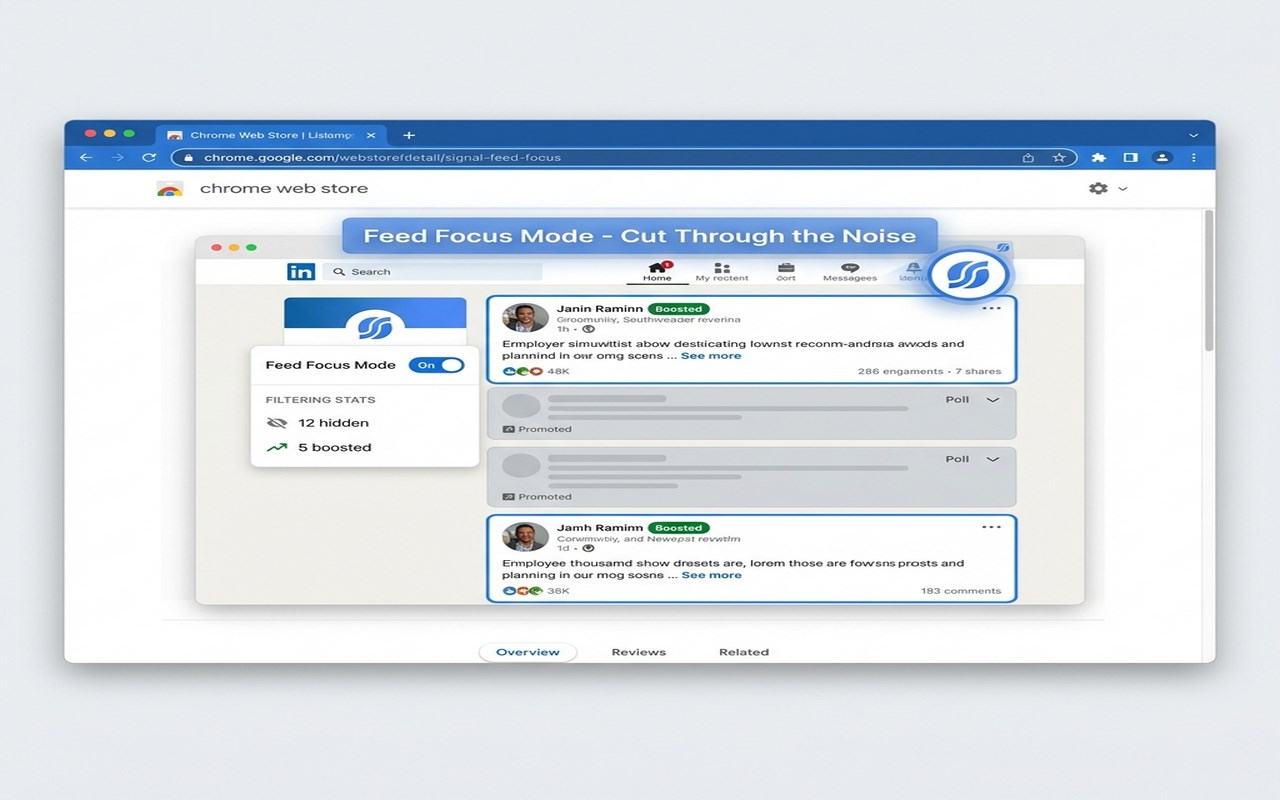
Task: Open the Related tab
Action: coord(744,651)
